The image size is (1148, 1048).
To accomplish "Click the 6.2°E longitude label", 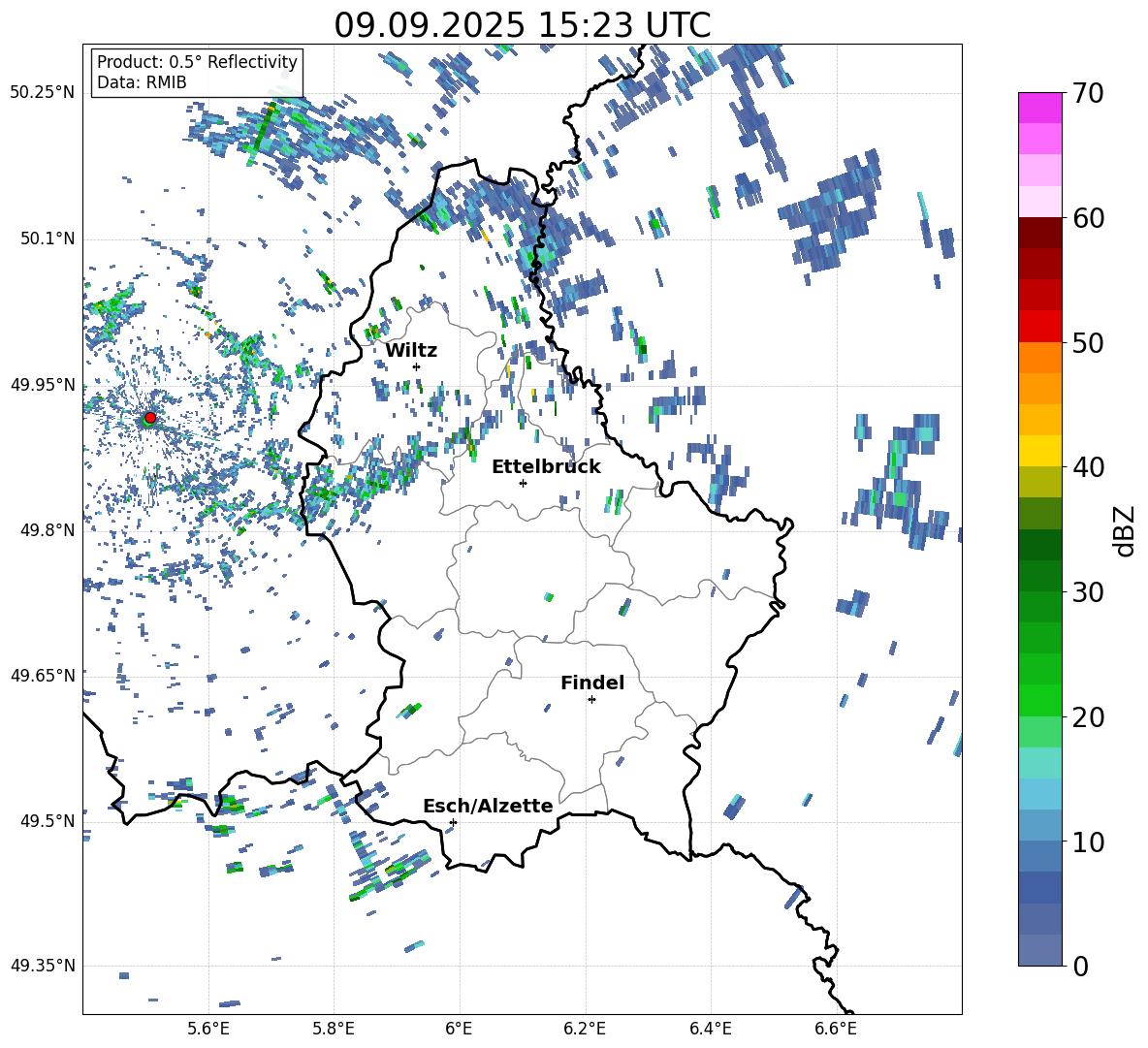I will pos(585,1030).
